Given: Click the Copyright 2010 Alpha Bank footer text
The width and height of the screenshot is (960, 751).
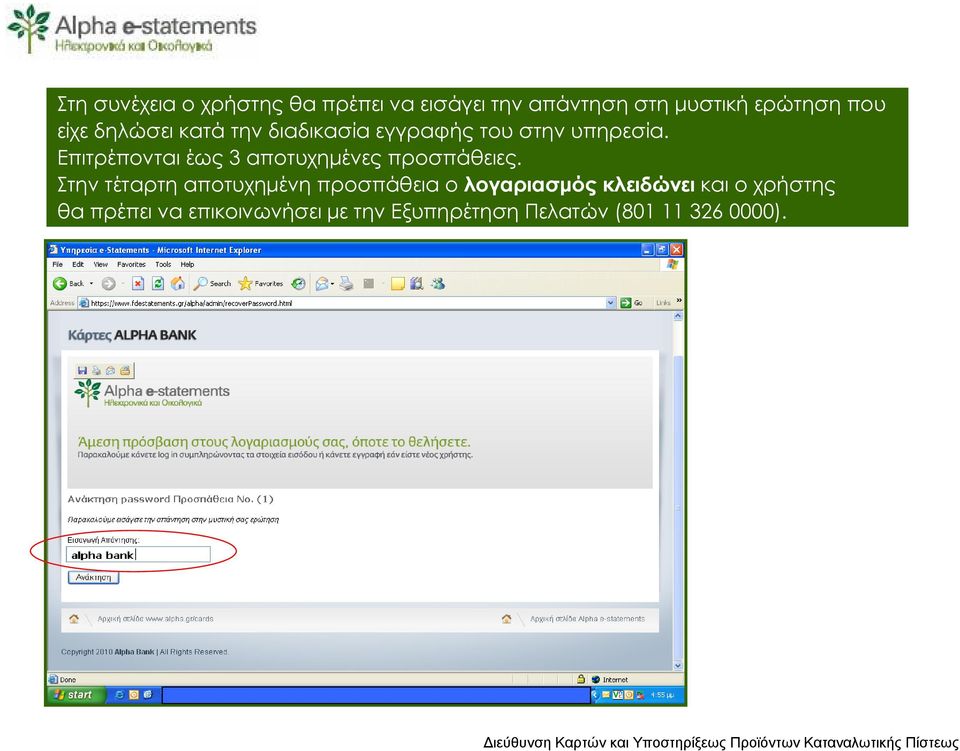Looking at the screenshot, I should [144, 652].
